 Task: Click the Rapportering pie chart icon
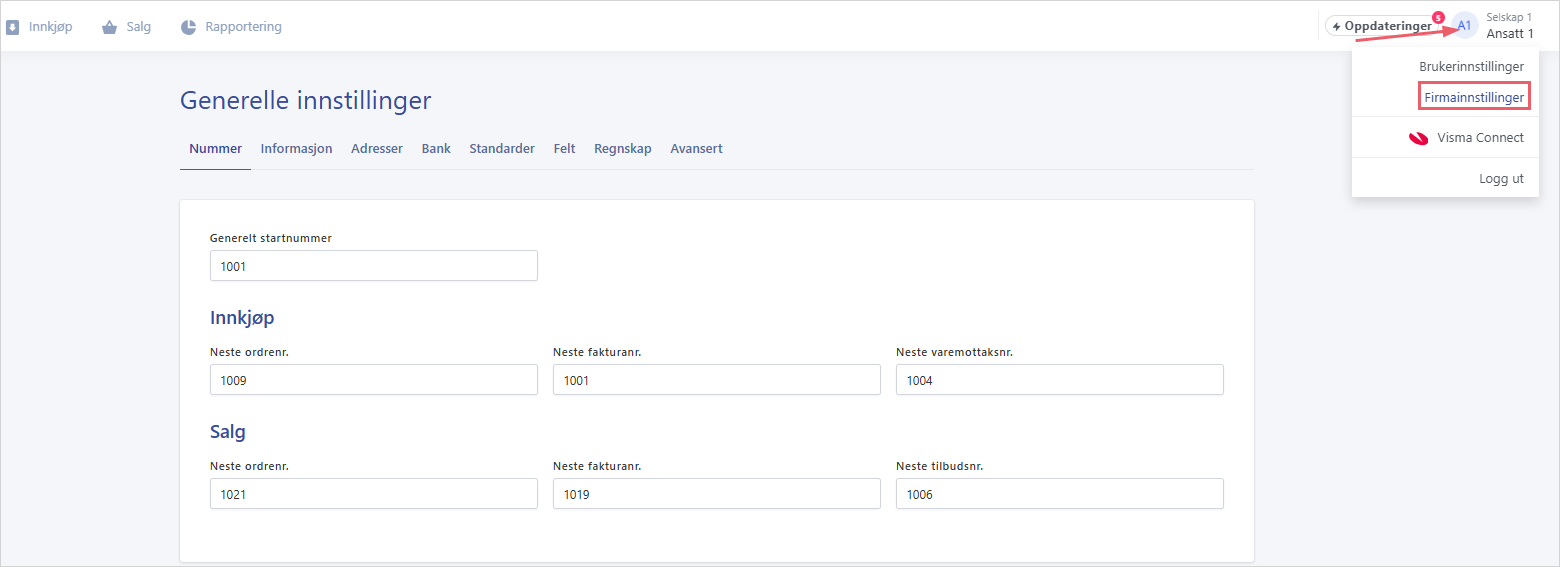(188, 27)
